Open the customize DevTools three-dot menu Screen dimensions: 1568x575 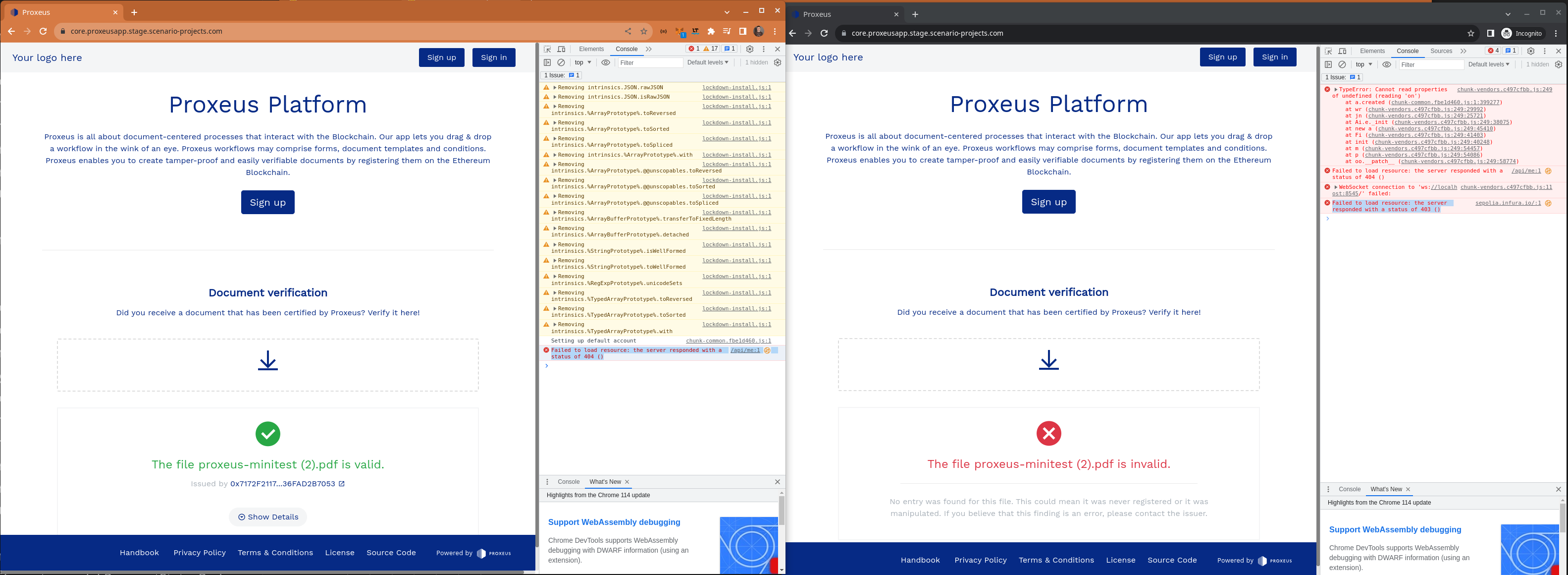coord(763,49)
